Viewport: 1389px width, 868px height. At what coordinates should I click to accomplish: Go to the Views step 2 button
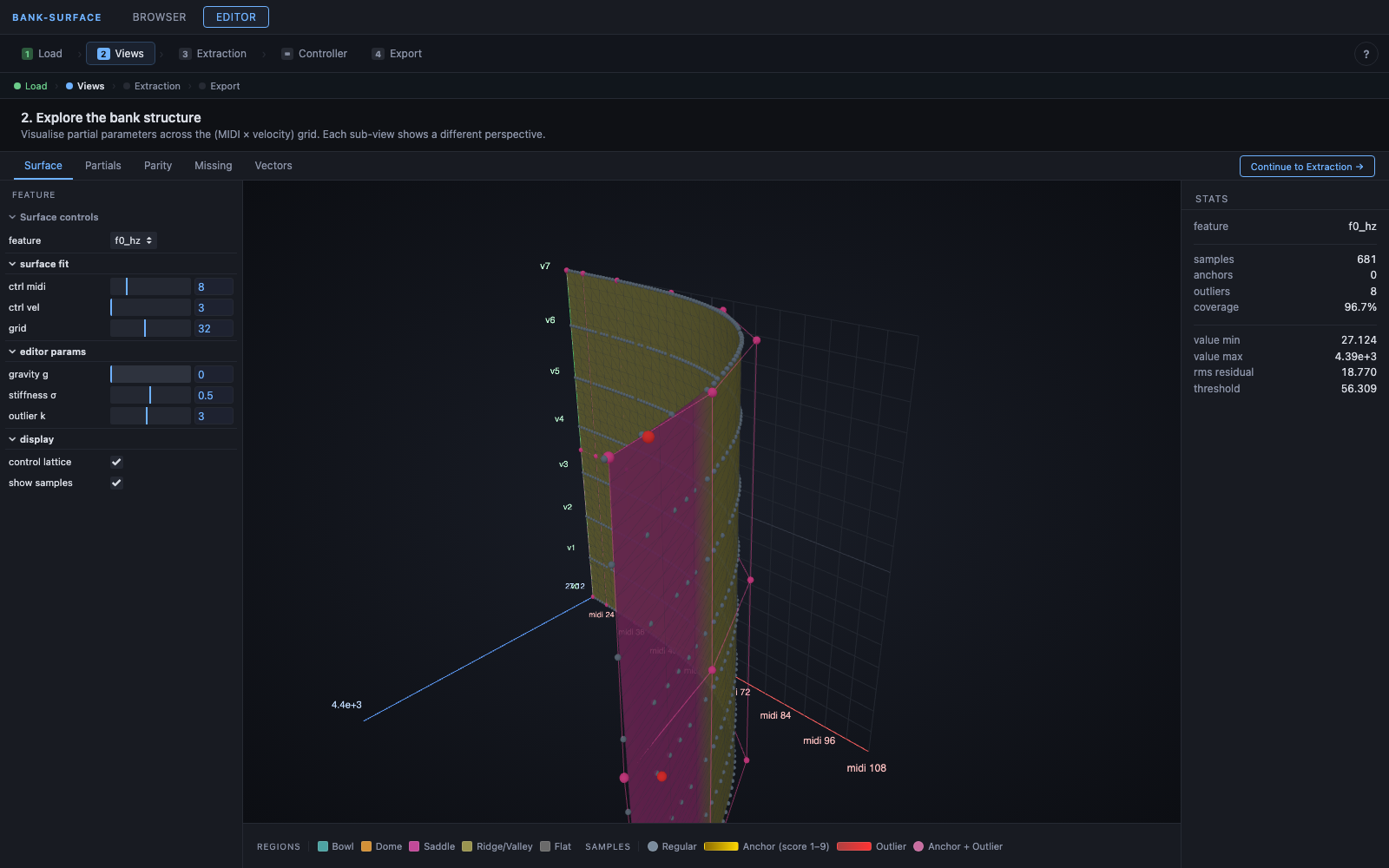point(121,54)
